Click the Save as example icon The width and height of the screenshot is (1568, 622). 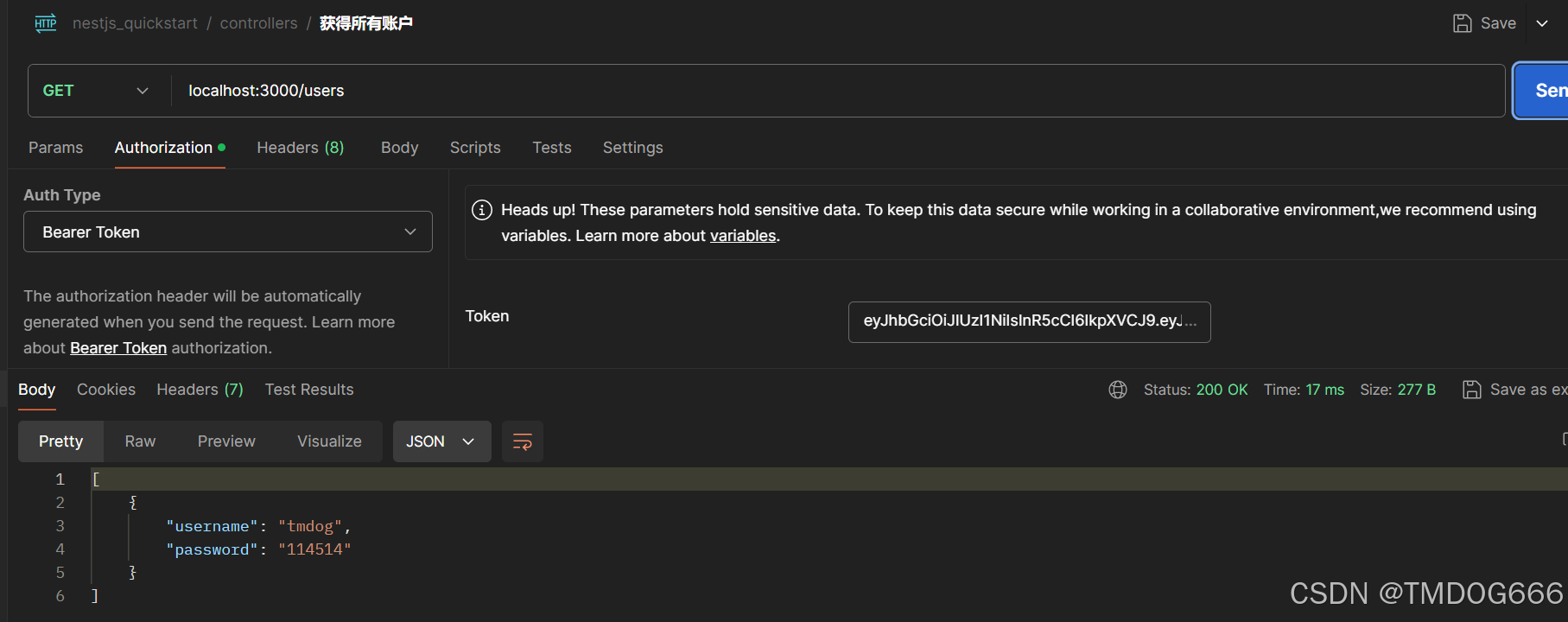click(1471, 390)
